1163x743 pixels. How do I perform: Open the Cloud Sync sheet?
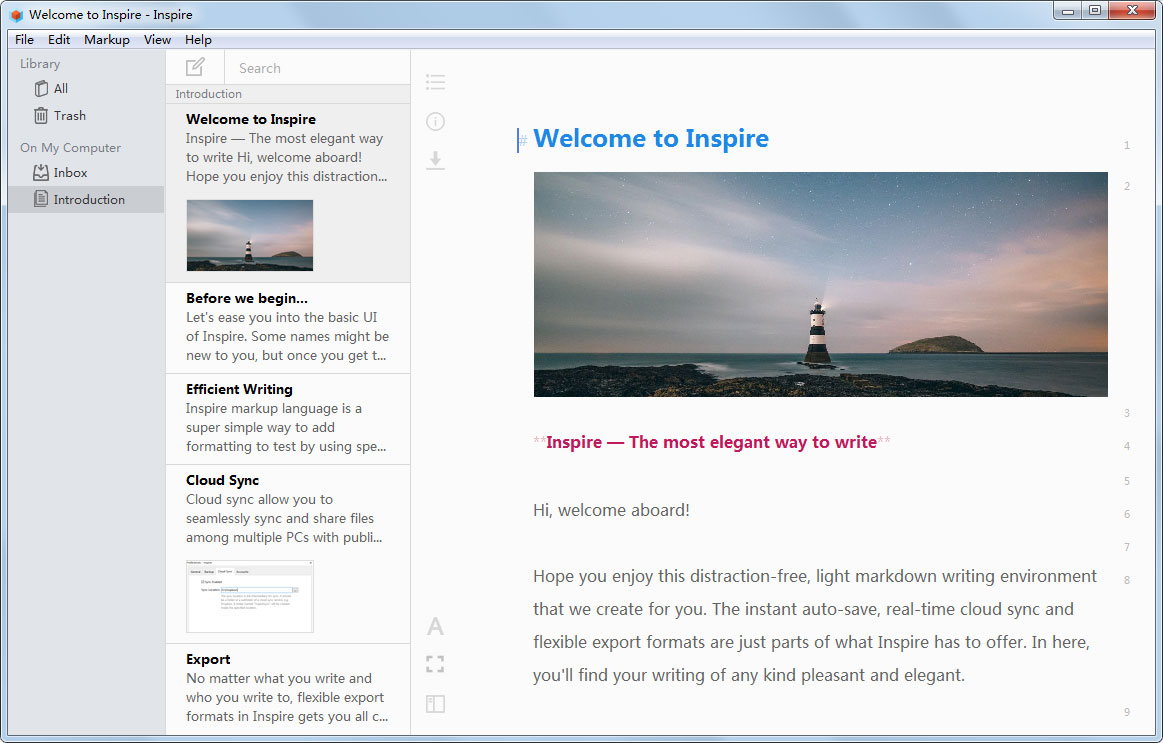pos(288,554)
